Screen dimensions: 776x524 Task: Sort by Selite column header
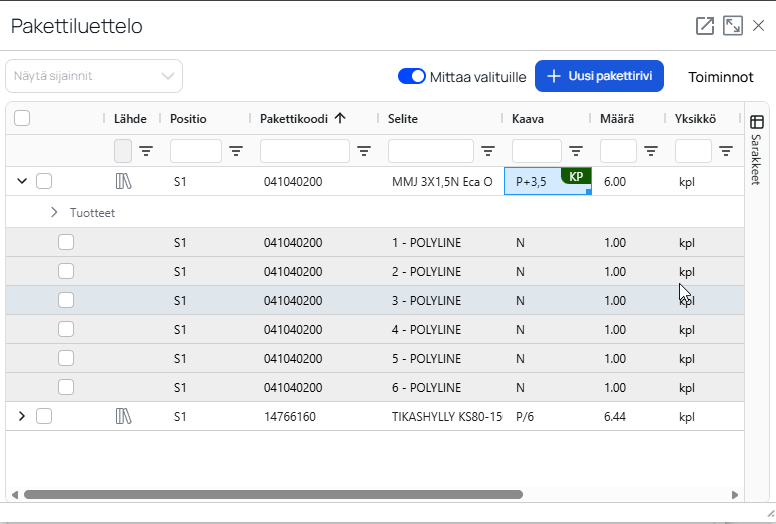coord(403,119)
